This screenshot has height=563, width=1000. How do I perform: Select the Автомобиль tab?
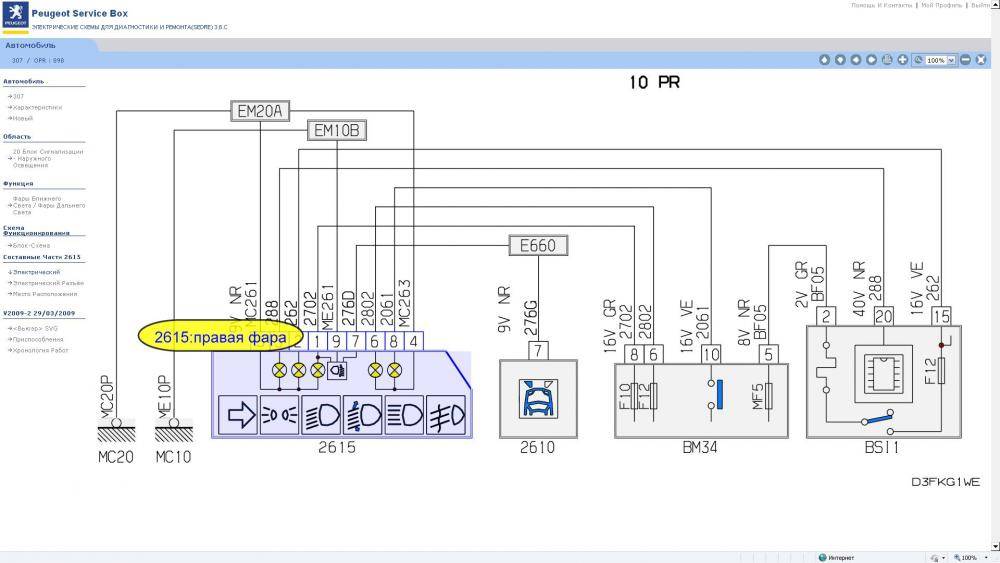30,45
